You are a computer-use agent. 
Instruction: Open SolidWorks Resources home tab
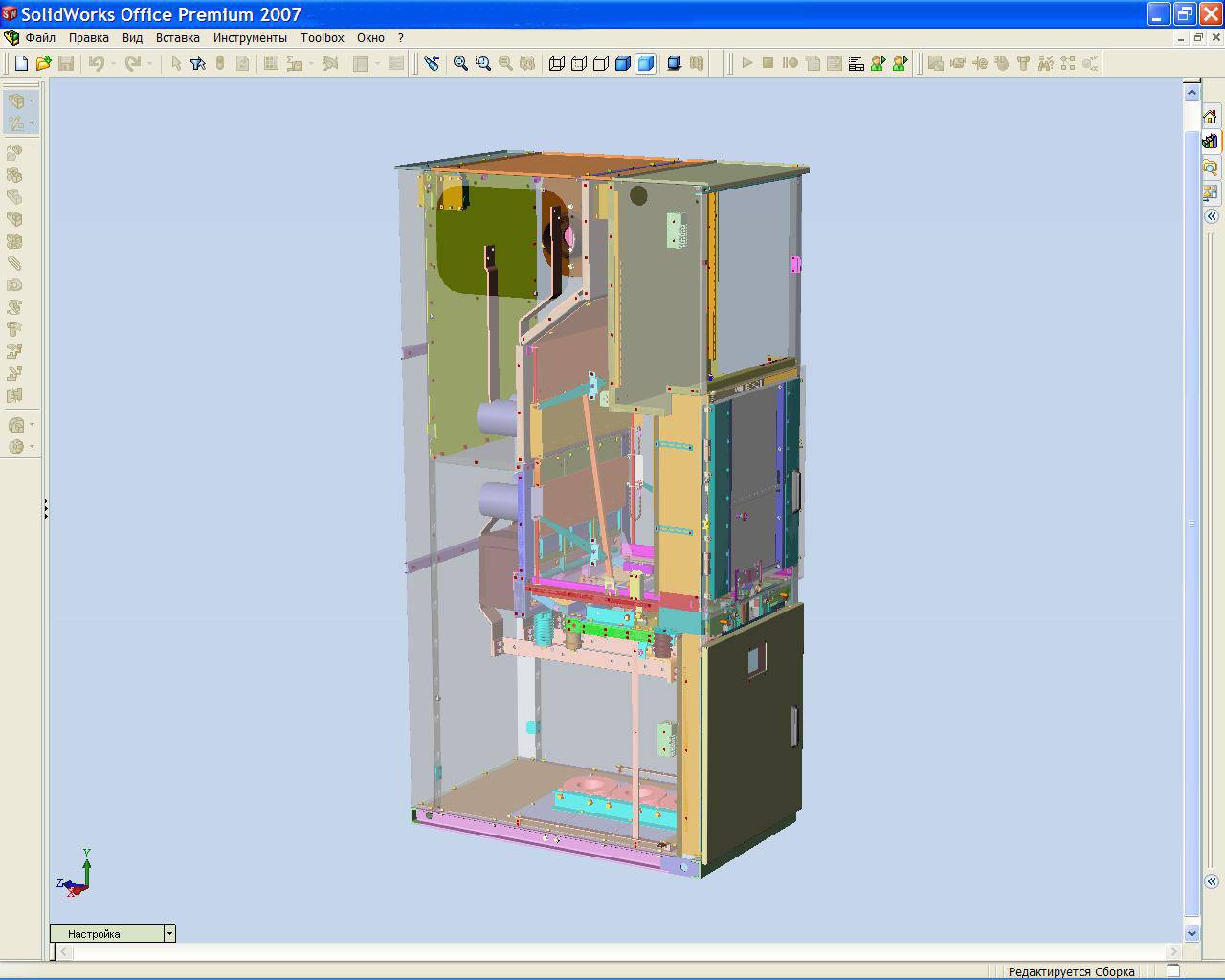[1211, 117]
